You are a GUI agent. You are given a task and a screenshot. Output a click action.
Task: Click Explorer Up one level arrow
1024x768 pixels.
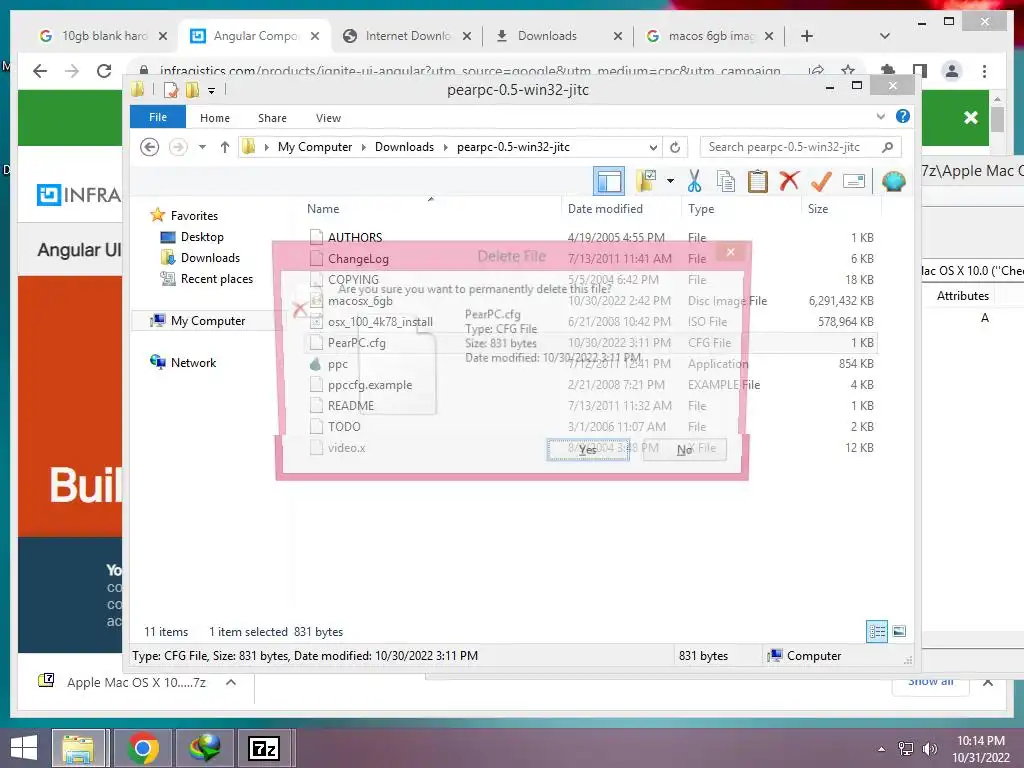(x=225, y=147)
